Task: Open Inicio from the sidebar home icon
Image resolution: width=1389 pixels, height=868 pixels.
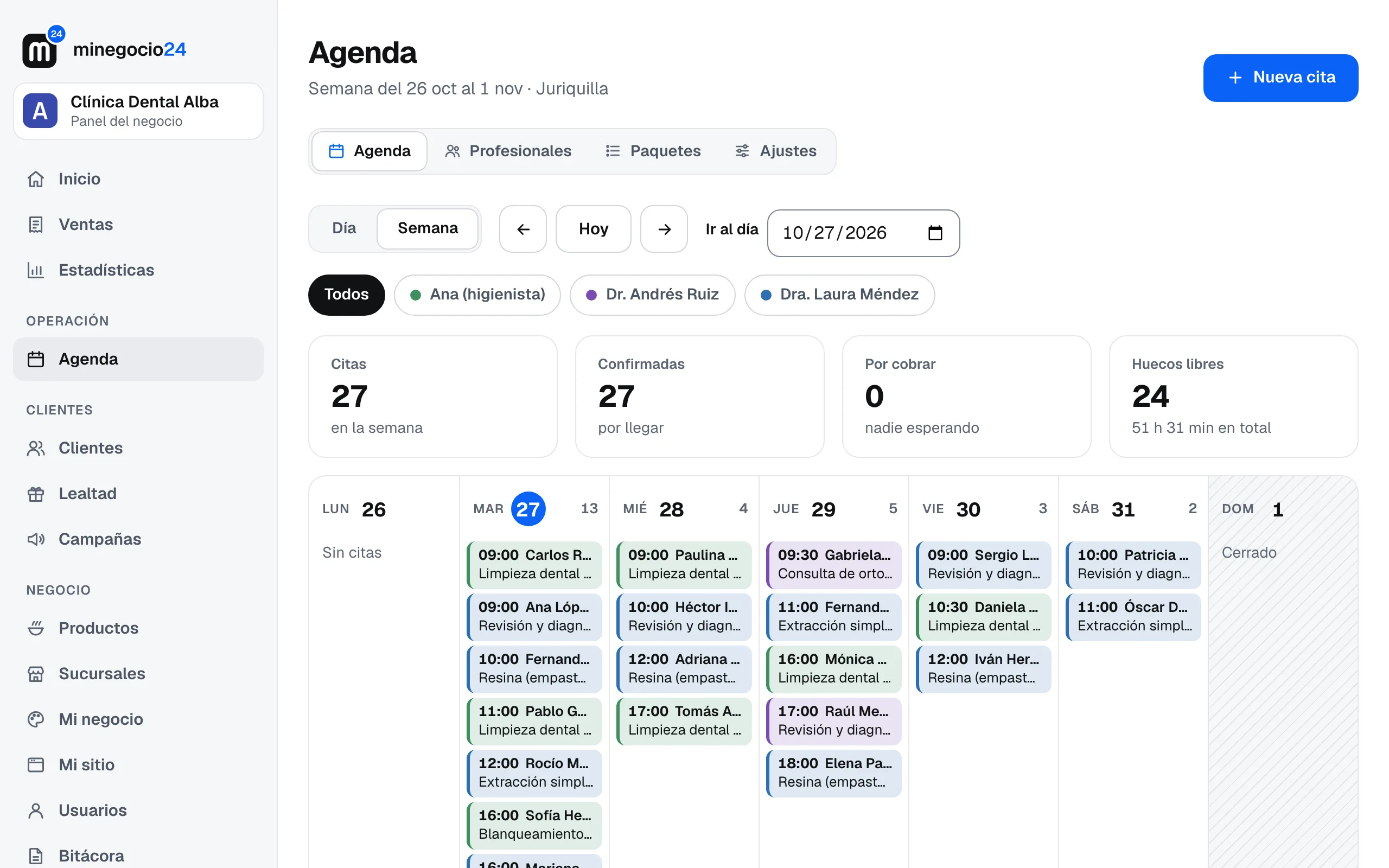Action: coord(36,179)
